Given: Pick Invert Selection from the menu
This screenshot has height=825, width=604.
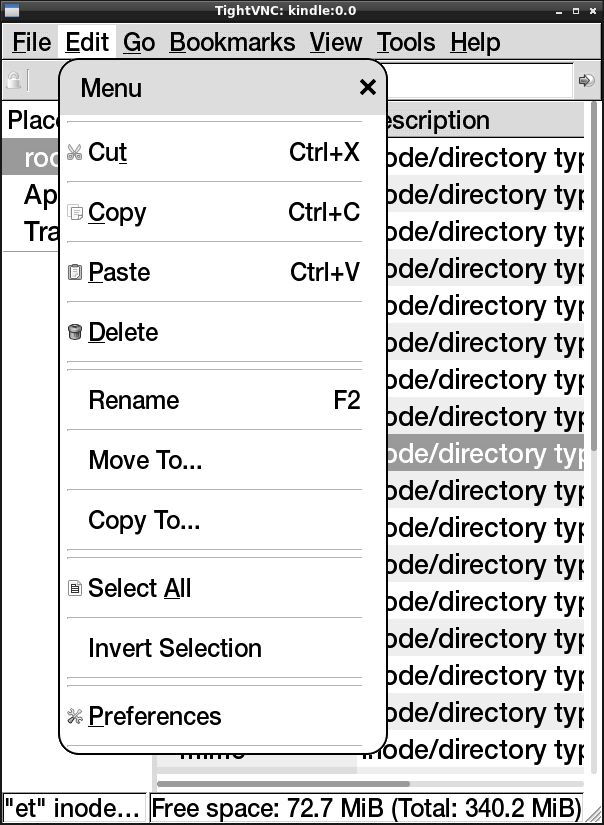Looking at the screenshot, I should click(x=175, y=648).
